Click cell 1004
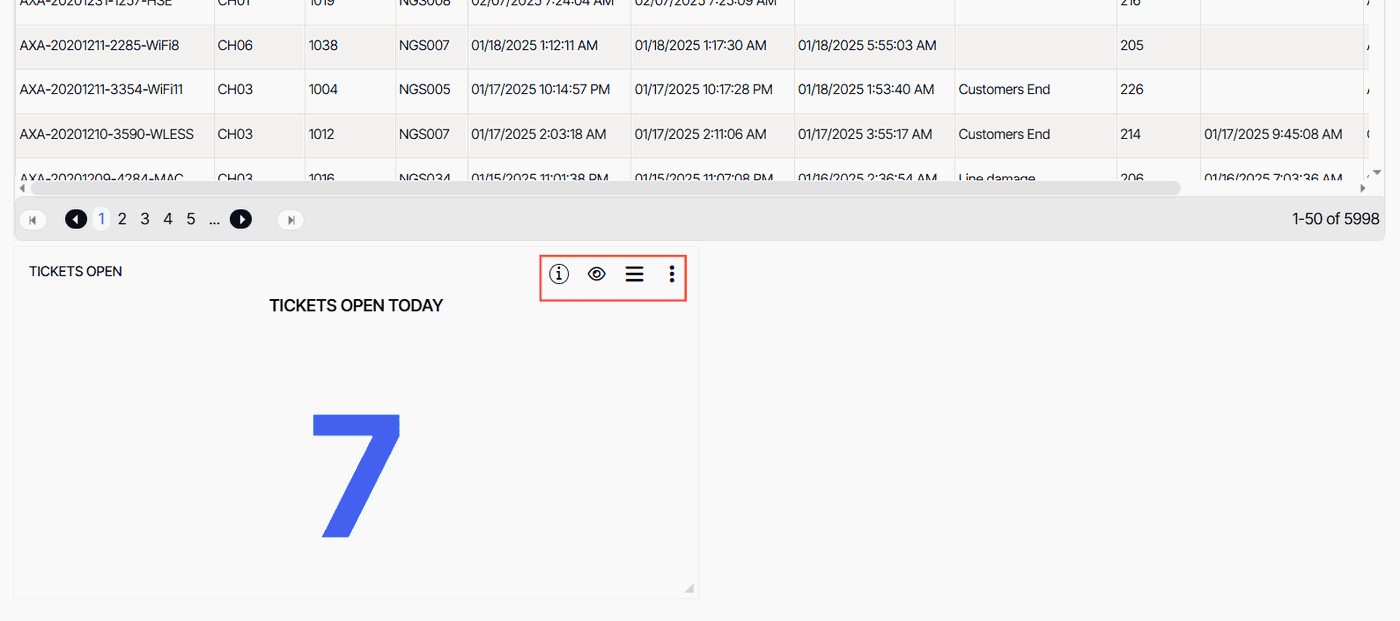 350,90
